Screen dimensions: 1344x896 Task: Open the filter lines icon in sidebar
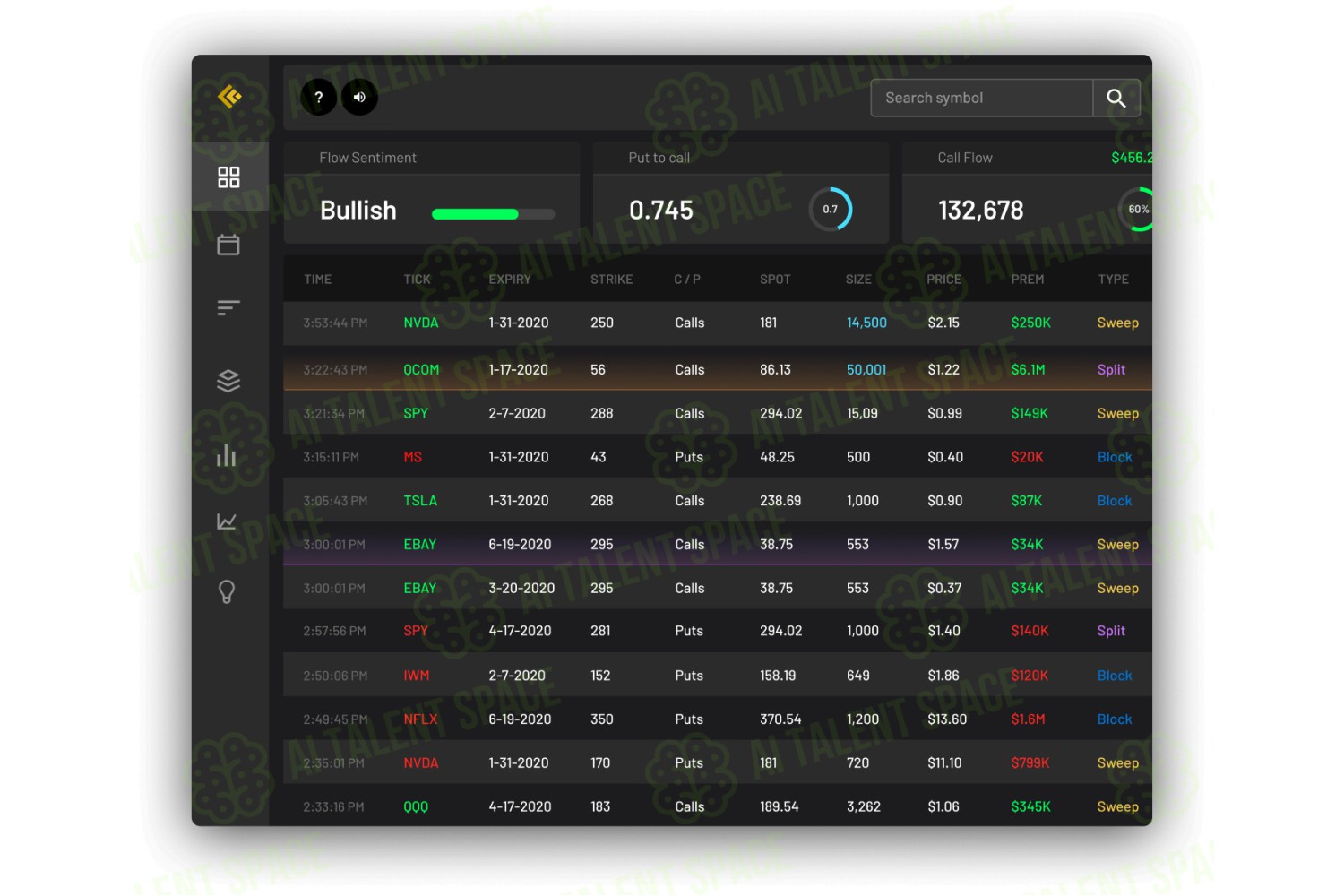click(228, 308)
